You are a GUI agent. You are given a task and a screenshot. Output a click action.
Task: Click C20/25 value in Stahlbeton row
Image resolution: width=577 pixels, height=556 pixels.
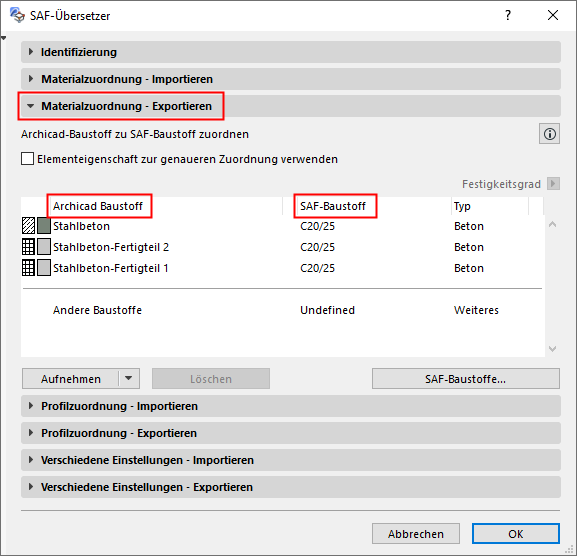pyautogui.click(x=318, y=226)
